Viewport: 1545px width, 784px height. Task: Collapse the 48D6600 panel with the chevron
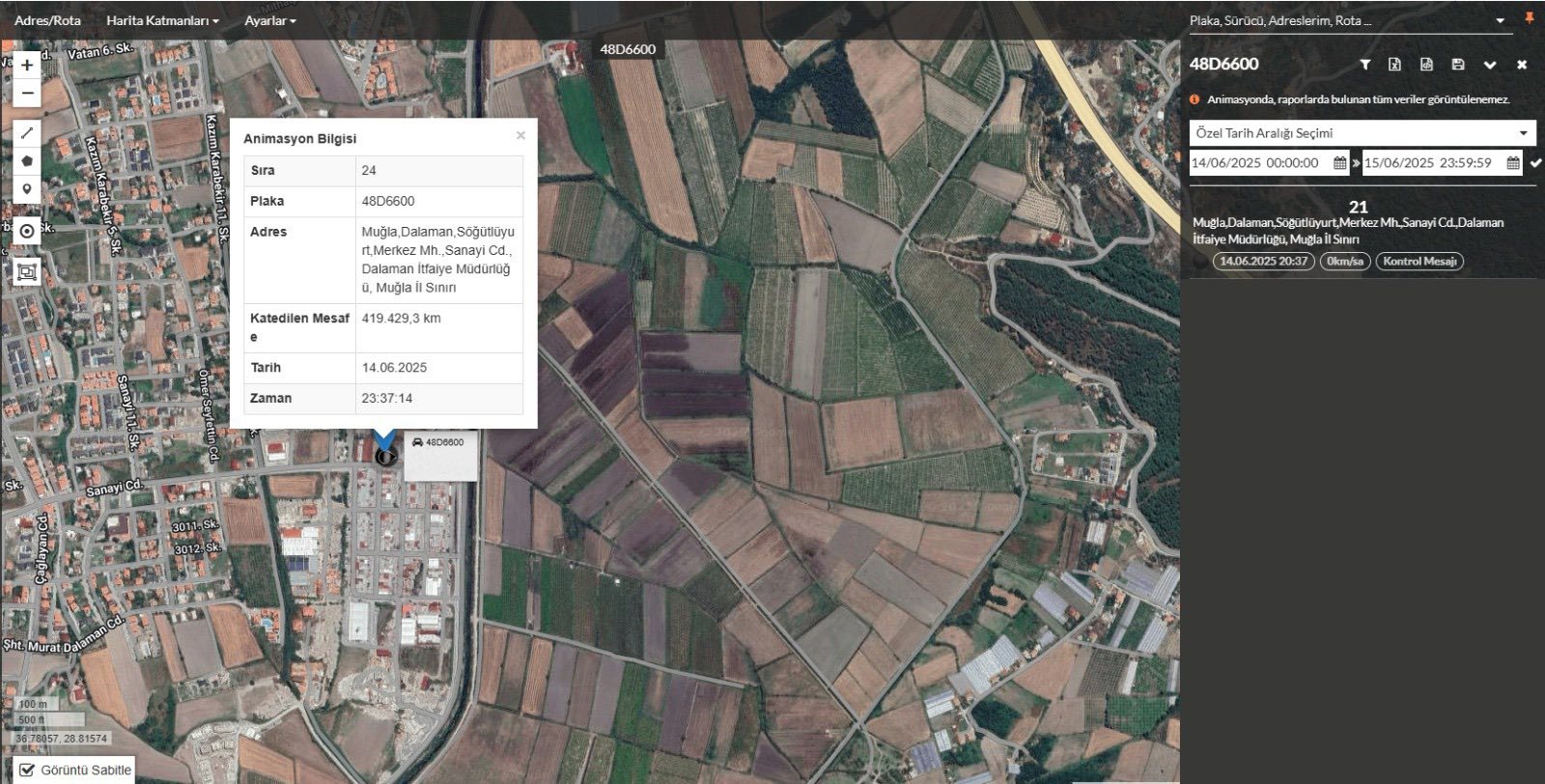coord(1490,65)
